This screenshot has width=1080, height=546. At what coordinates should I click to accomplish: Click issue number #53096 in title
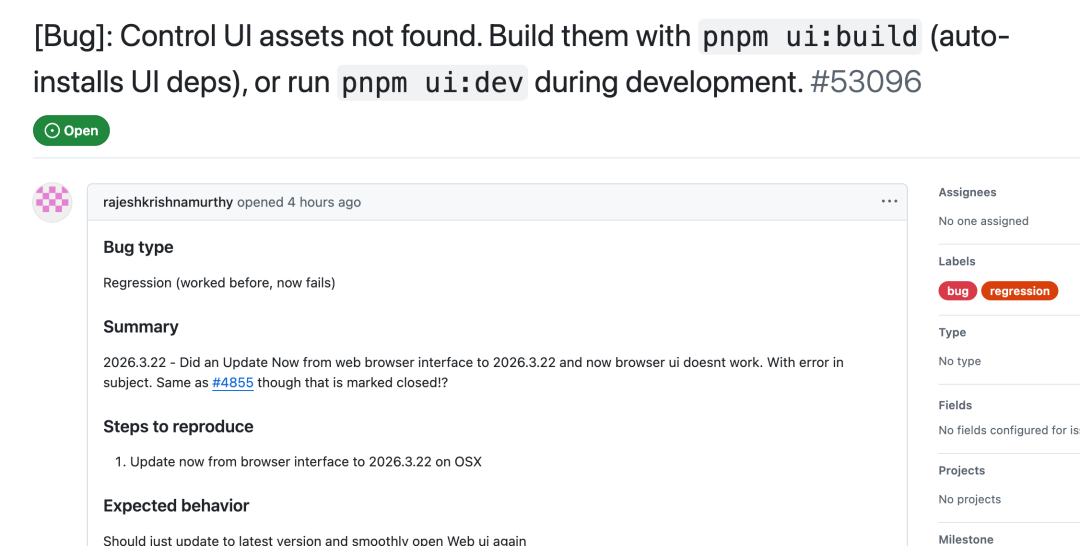click(865, 81)
